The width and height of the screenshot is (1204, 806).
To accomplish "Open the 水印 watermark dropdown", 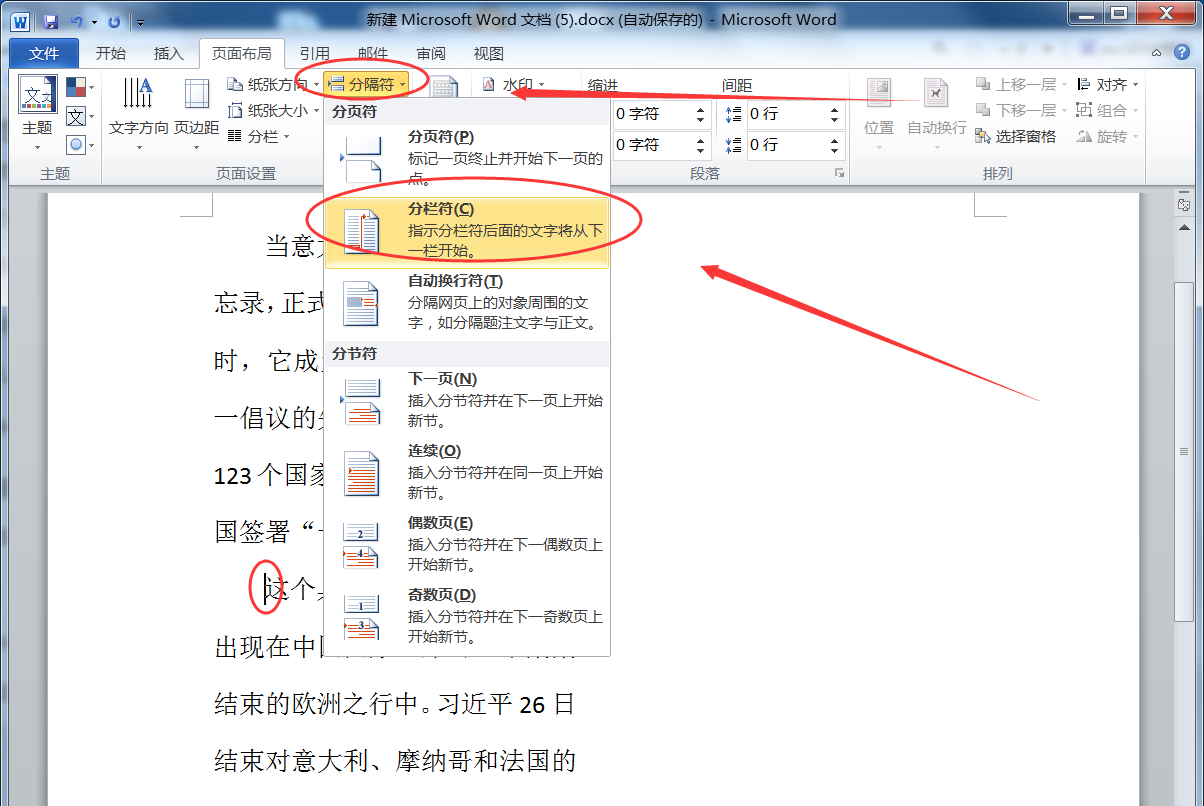I will tap(513, 85).
